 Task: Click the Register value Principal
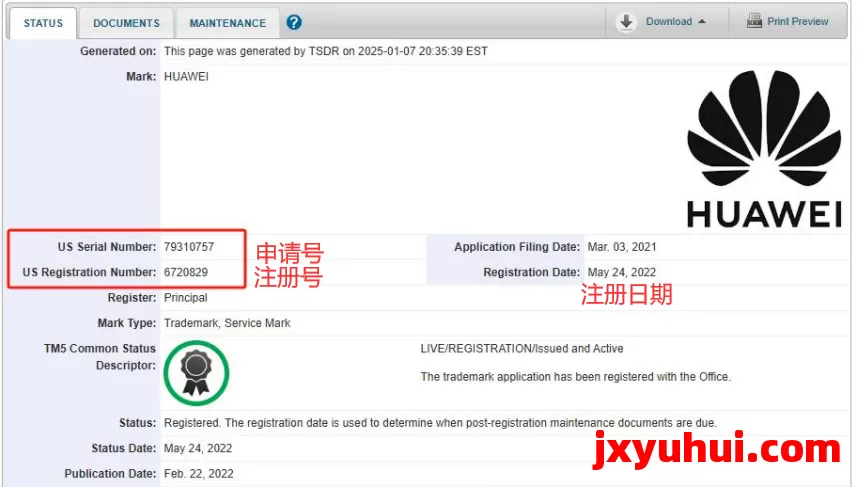pyautogui.click(x=186, y=298)
